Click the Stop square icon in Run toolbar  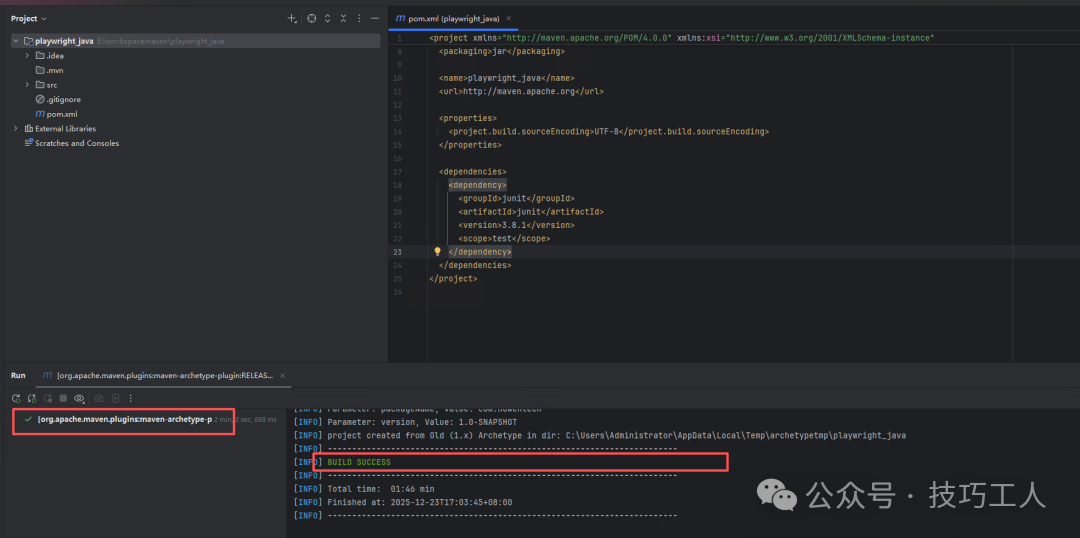(x=63, y=398)
